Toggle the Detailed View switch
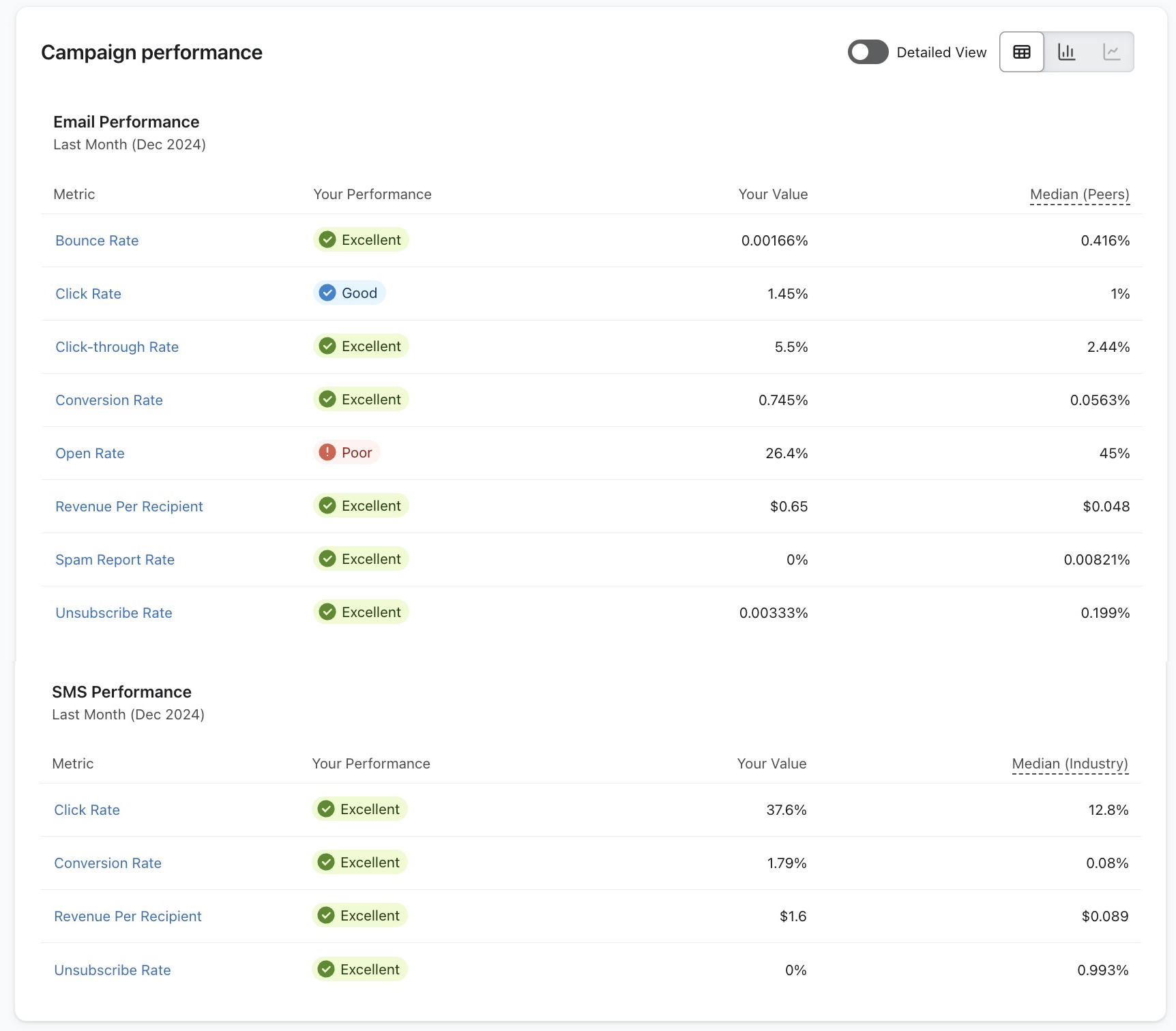This screenshot has height=1031, width=1176. [x=868, y=52]
